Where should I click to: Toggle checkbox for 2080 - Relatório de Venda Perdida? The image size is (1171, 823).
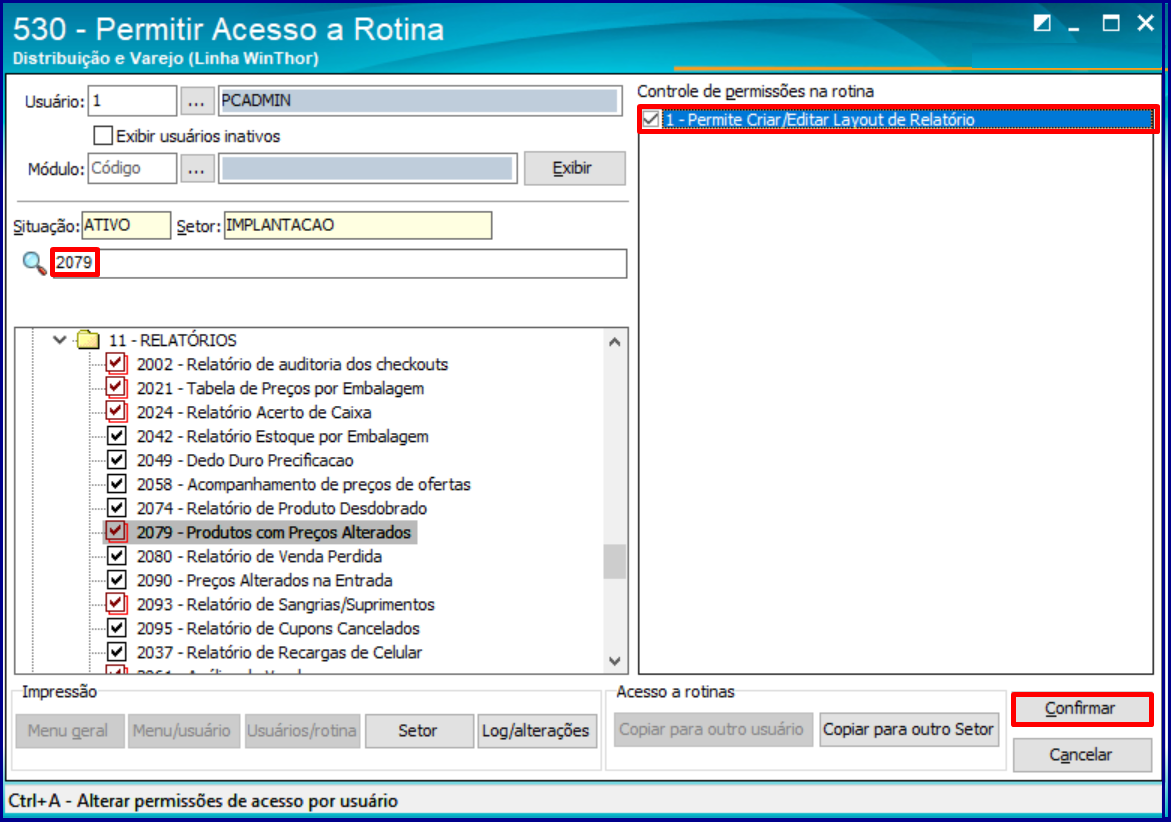tap(116, 556)
